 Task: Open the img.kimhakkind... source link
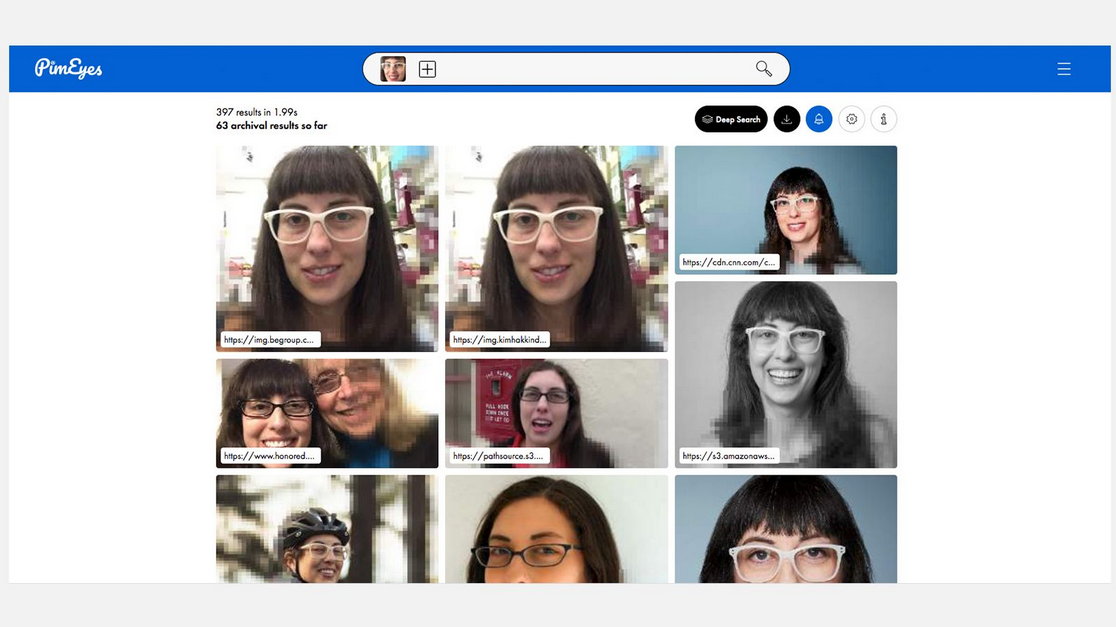(x=498, y=340)
